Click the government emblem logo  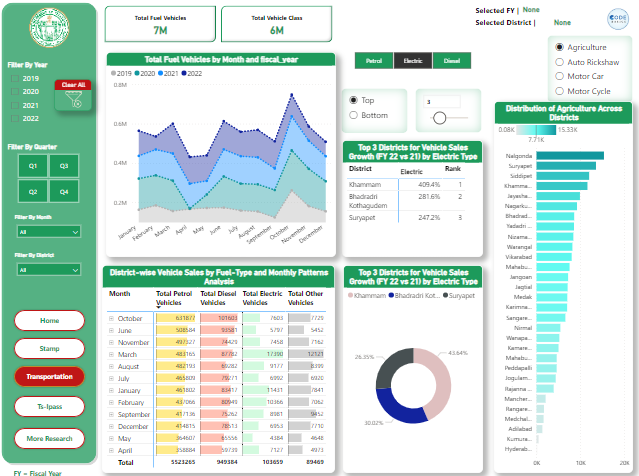click(50, 32)
